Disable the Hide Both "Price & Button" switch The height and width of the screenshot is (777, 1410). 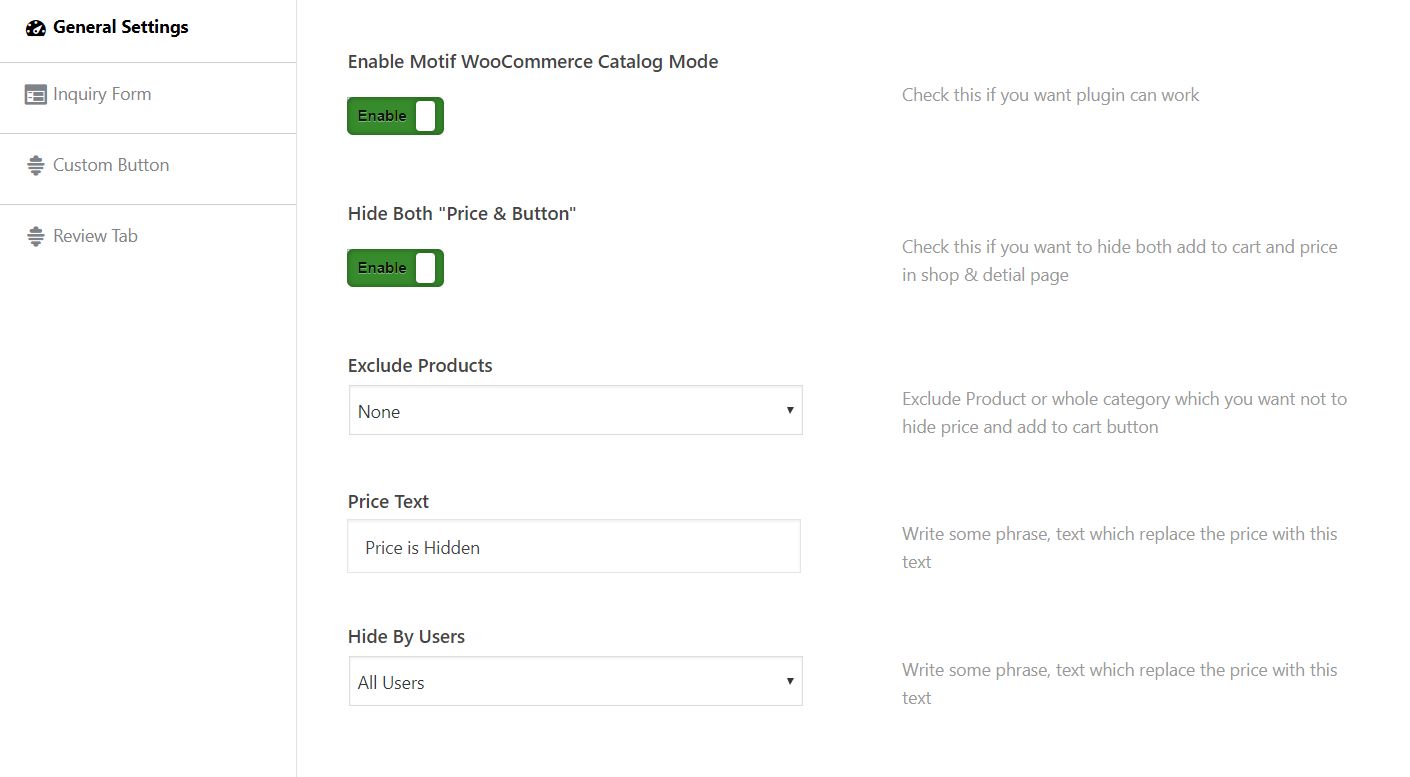(x=395, y=268)
